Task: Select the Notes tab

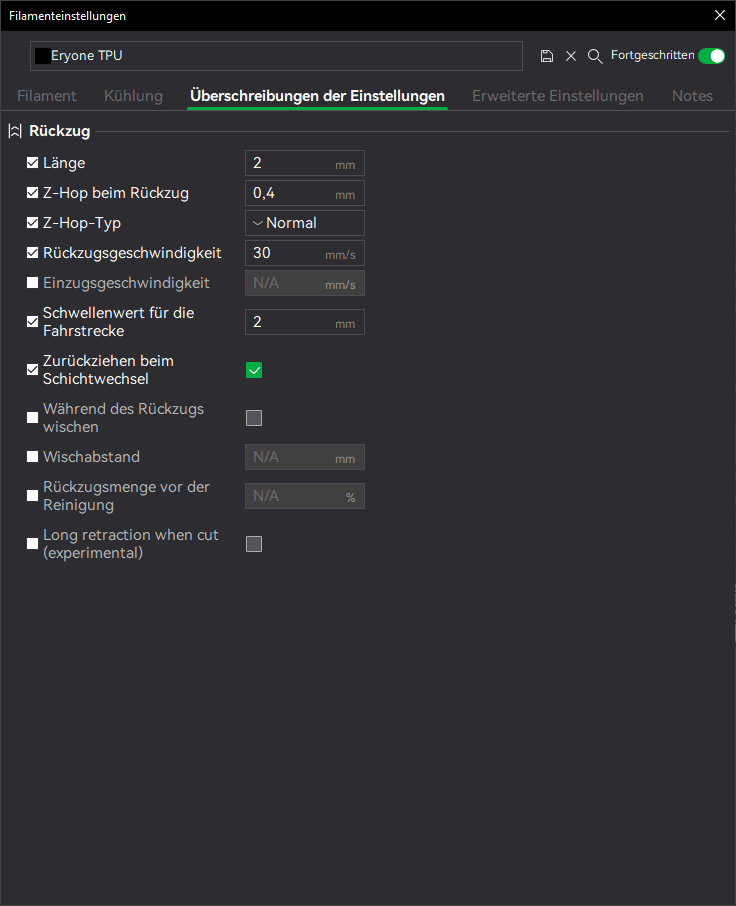Action: point(692,96)
